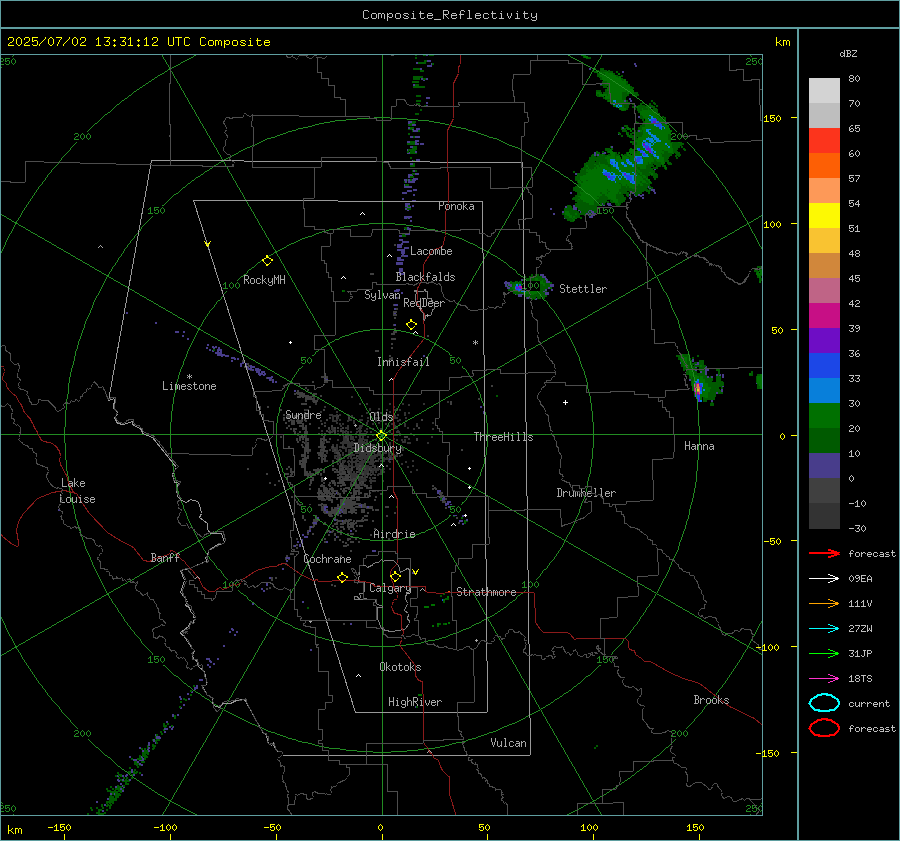Click the yellow diamond marker near Cochrane

click(343, 577)
